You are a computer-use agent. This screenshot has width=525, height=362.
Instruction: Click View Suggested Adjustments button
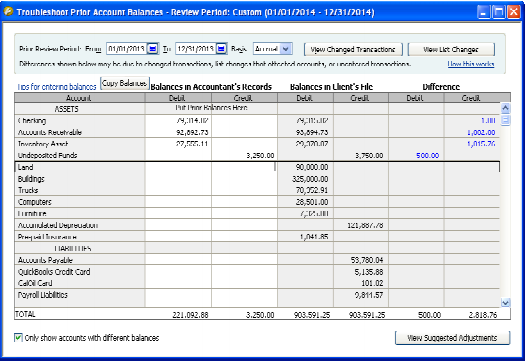452,338
